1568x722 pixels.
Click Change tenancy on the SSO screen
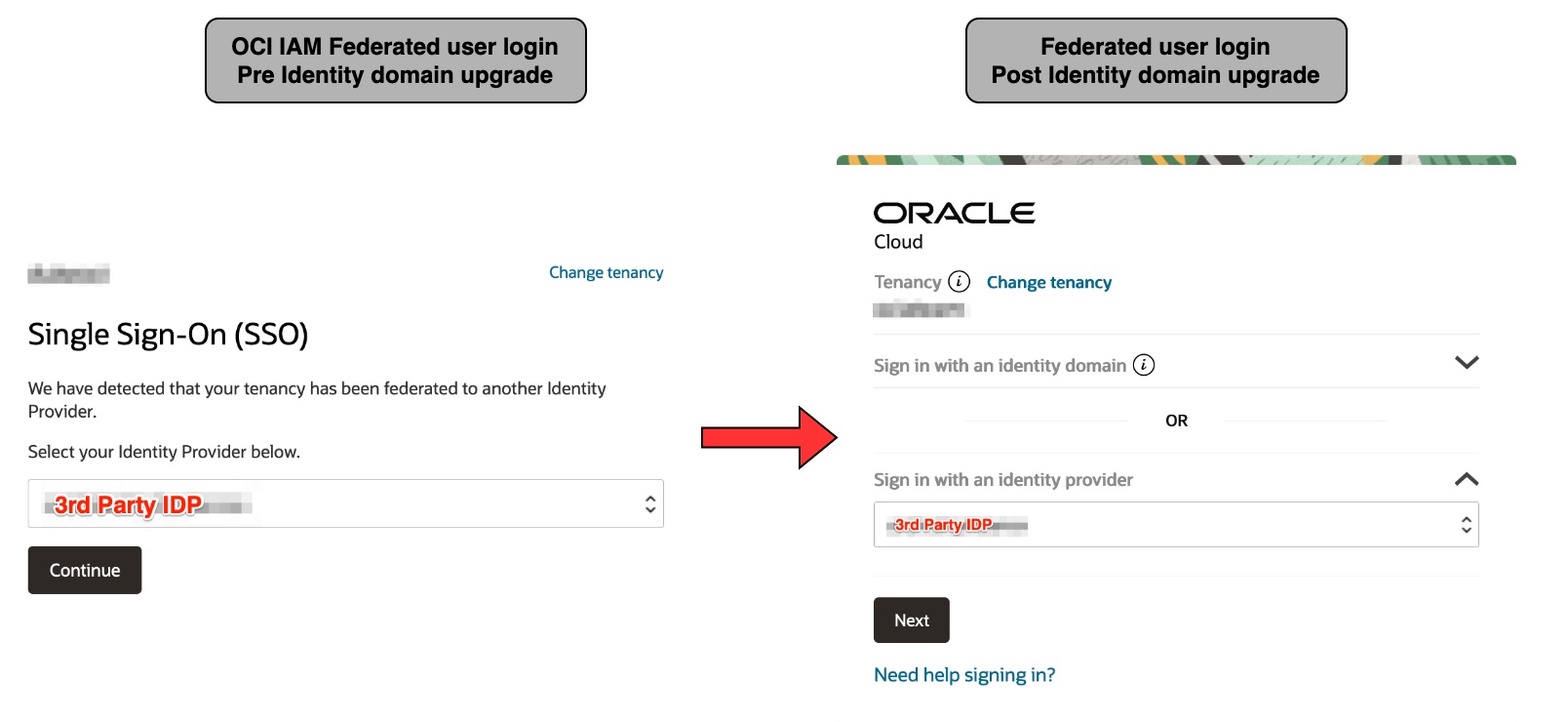pos(606,272)
